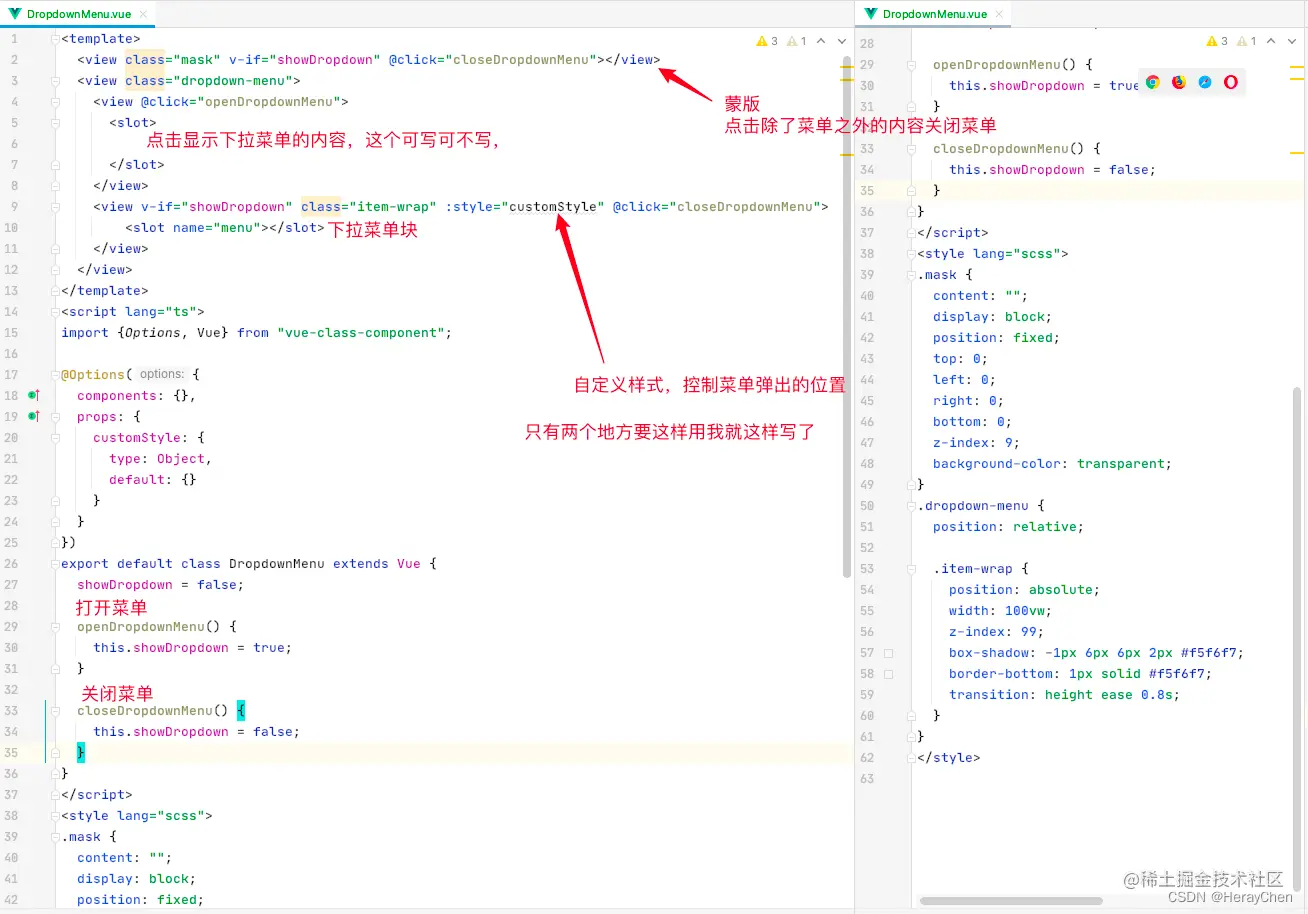Click 'position: relative' on line 51

click(x=1005, y=527)
